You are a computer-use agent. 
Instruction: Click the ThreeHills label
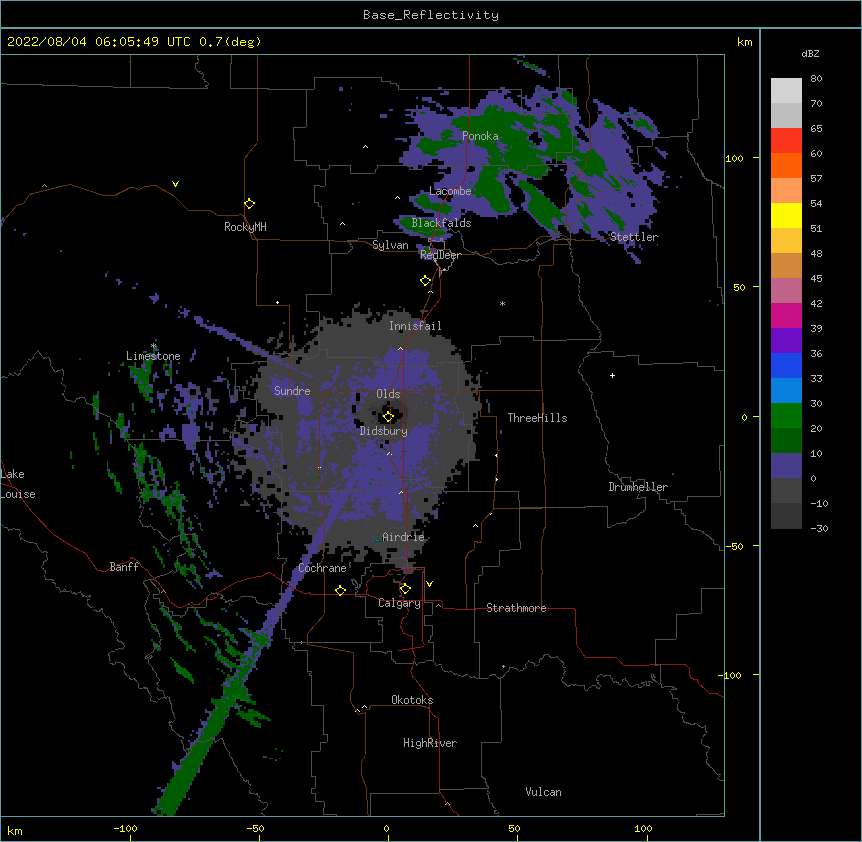point(537,418)
